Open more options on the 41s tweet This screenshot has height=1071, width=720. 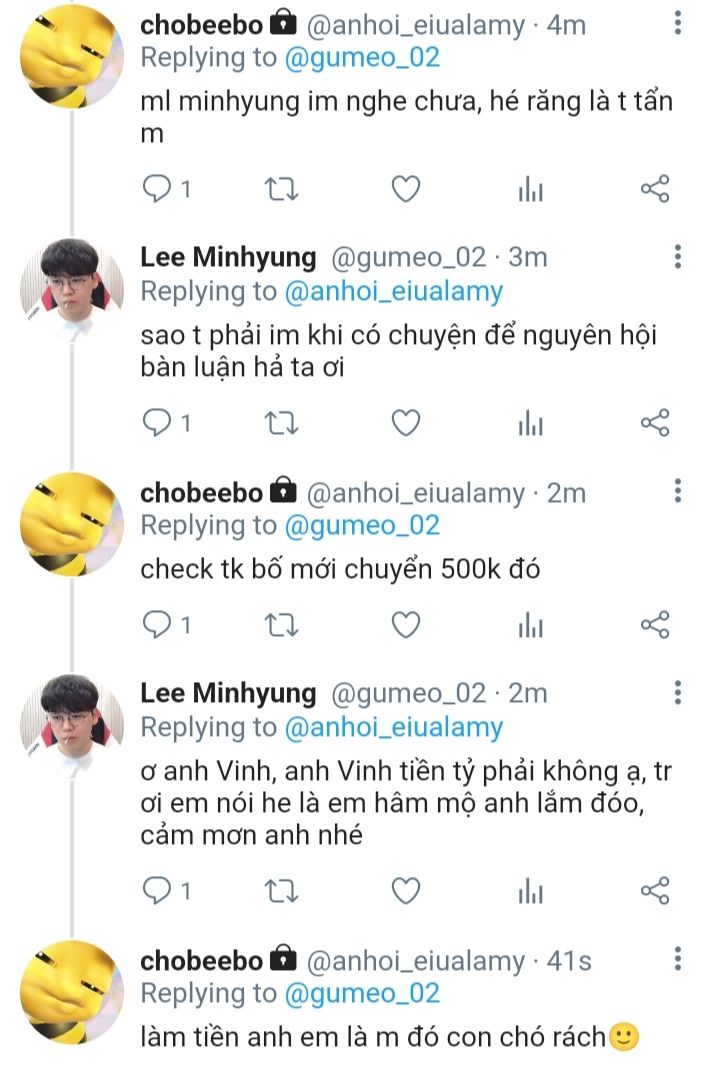point(678,960)
